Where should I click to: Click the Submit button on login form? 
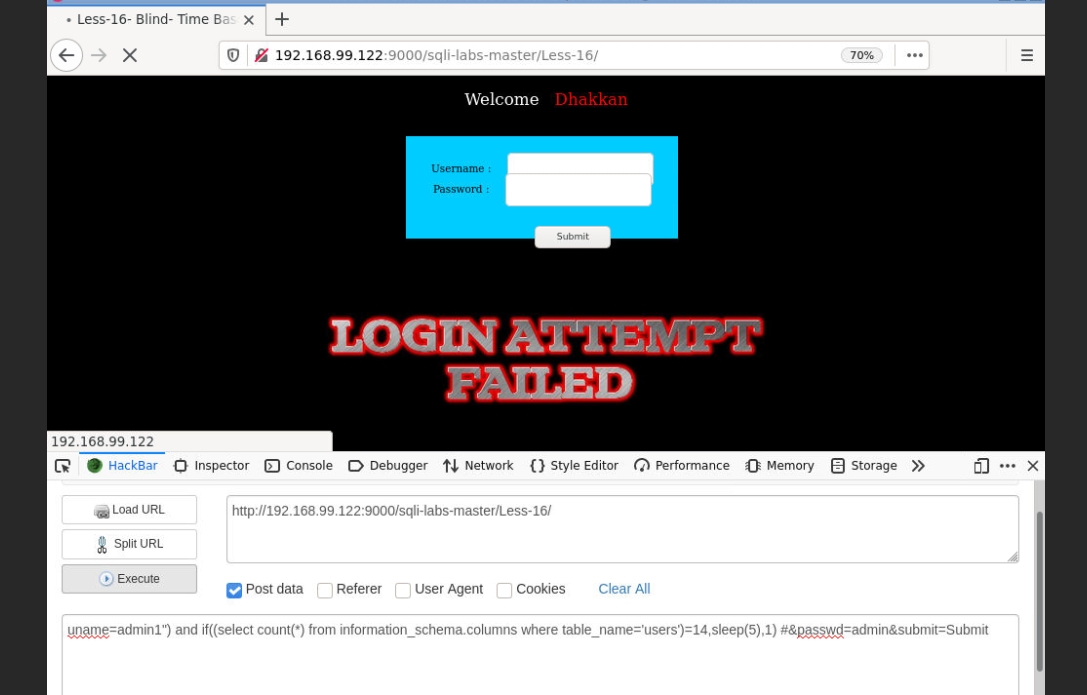click(573, 236)
